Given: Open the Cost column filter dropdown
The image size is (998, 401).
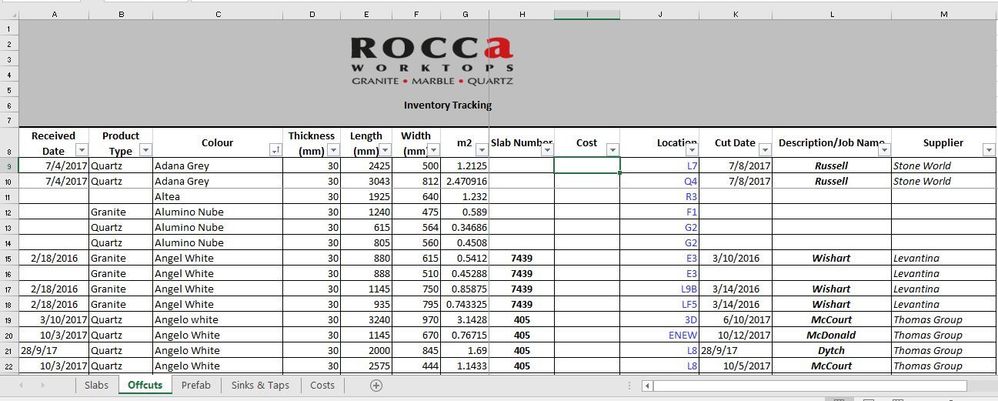Looking at the screenshot, I should pyautogui.click(x=612, y=150).
